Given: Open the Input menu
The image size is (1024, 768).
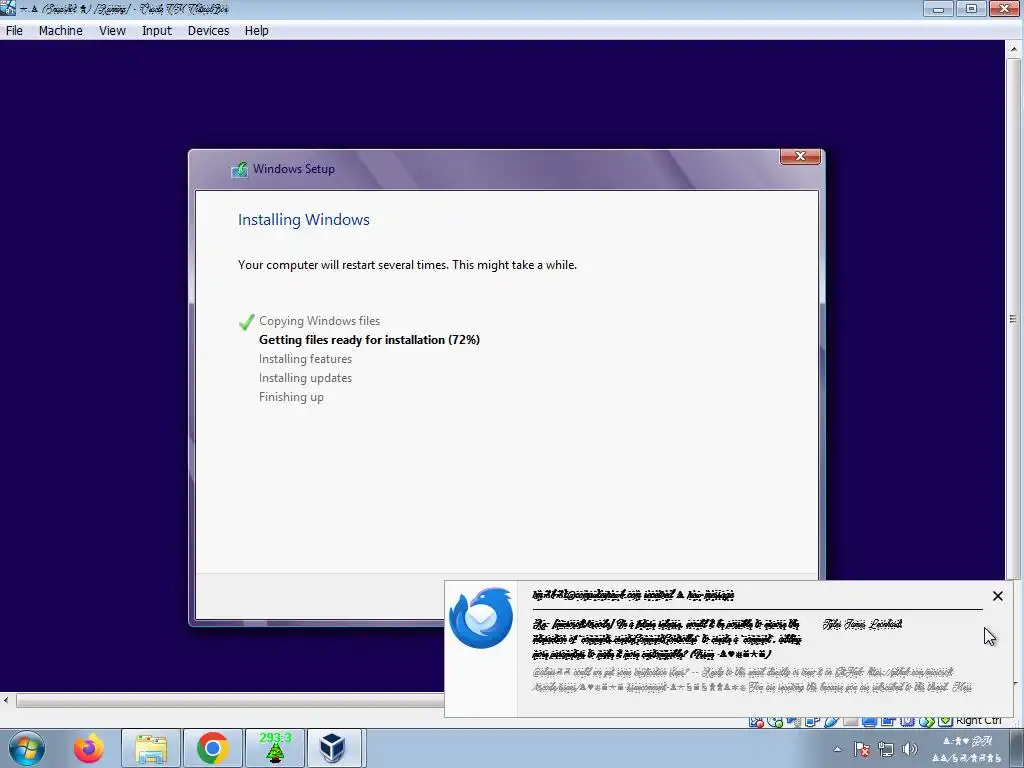Looking at the screenshot, I should (x=157, y=31).
